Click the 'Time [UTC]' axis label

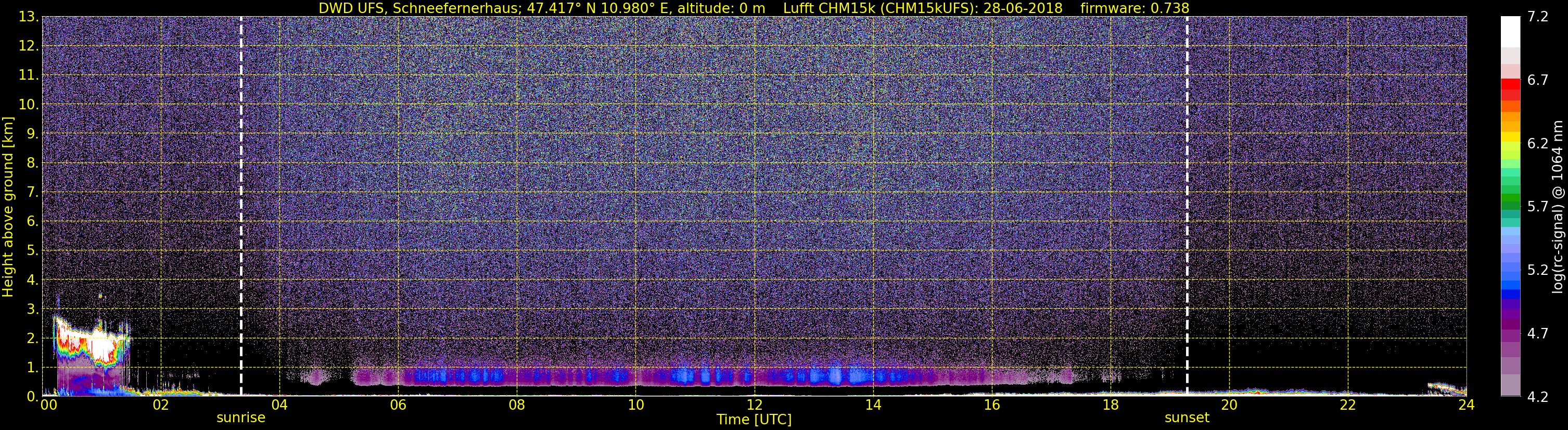[x=754, y=420]
